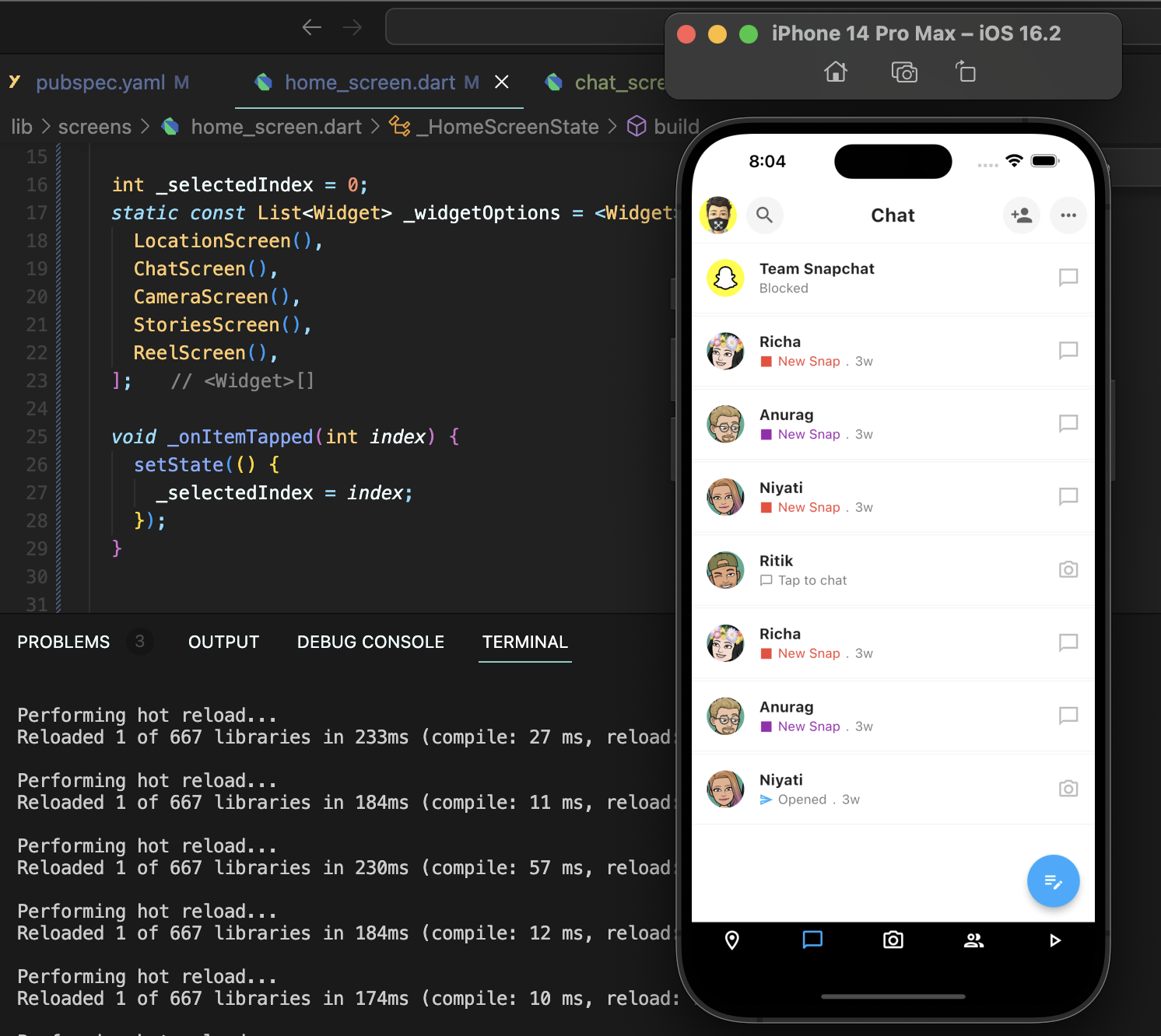
Task: Select the location pin in the bottom navigation
Action: [731, 940]
